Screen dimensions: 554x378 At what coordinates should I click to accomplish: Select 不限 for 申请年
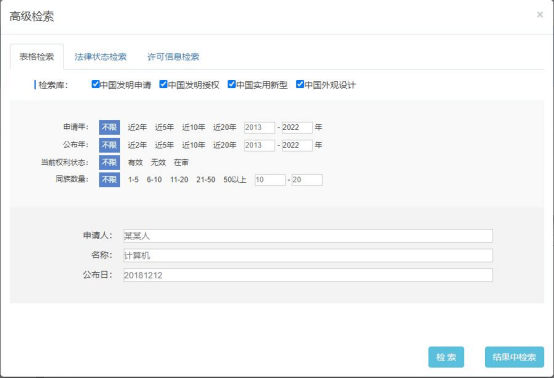(x=109, y=127)
